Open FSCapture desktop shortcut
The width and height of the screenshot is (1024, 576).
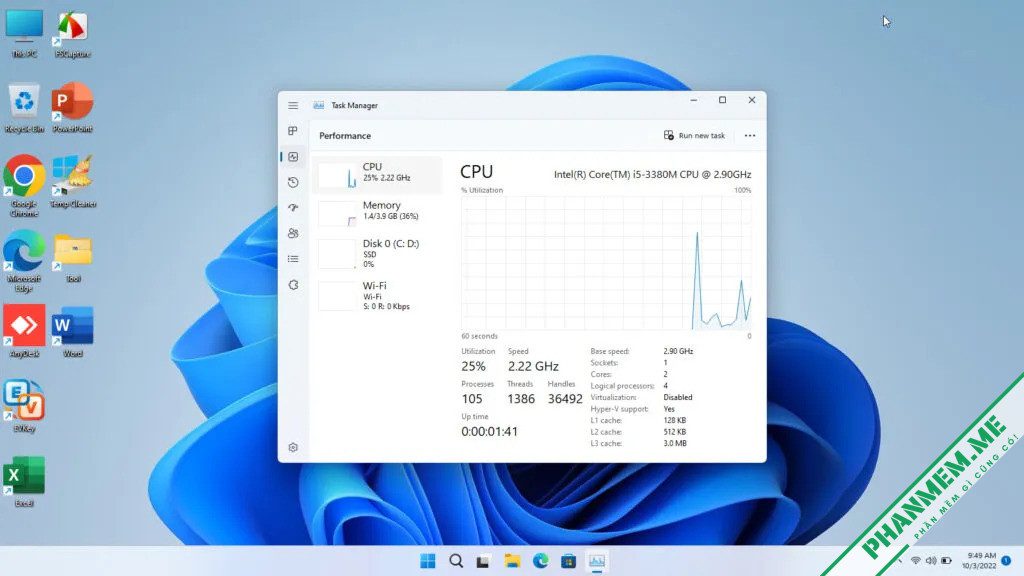[x=72, y=34]
